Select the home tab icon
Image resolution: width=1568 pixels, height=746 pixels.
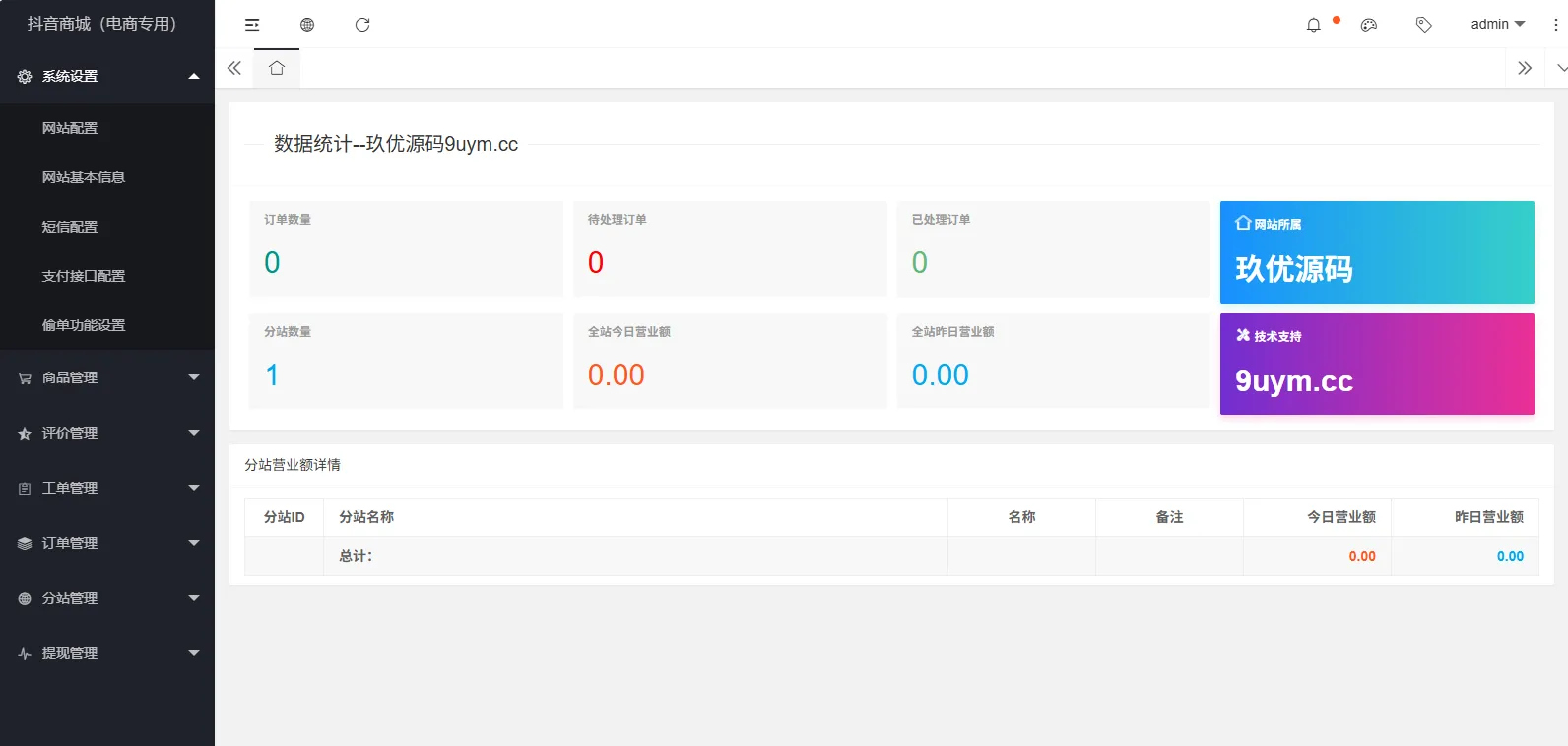click(x=277, y=68)
